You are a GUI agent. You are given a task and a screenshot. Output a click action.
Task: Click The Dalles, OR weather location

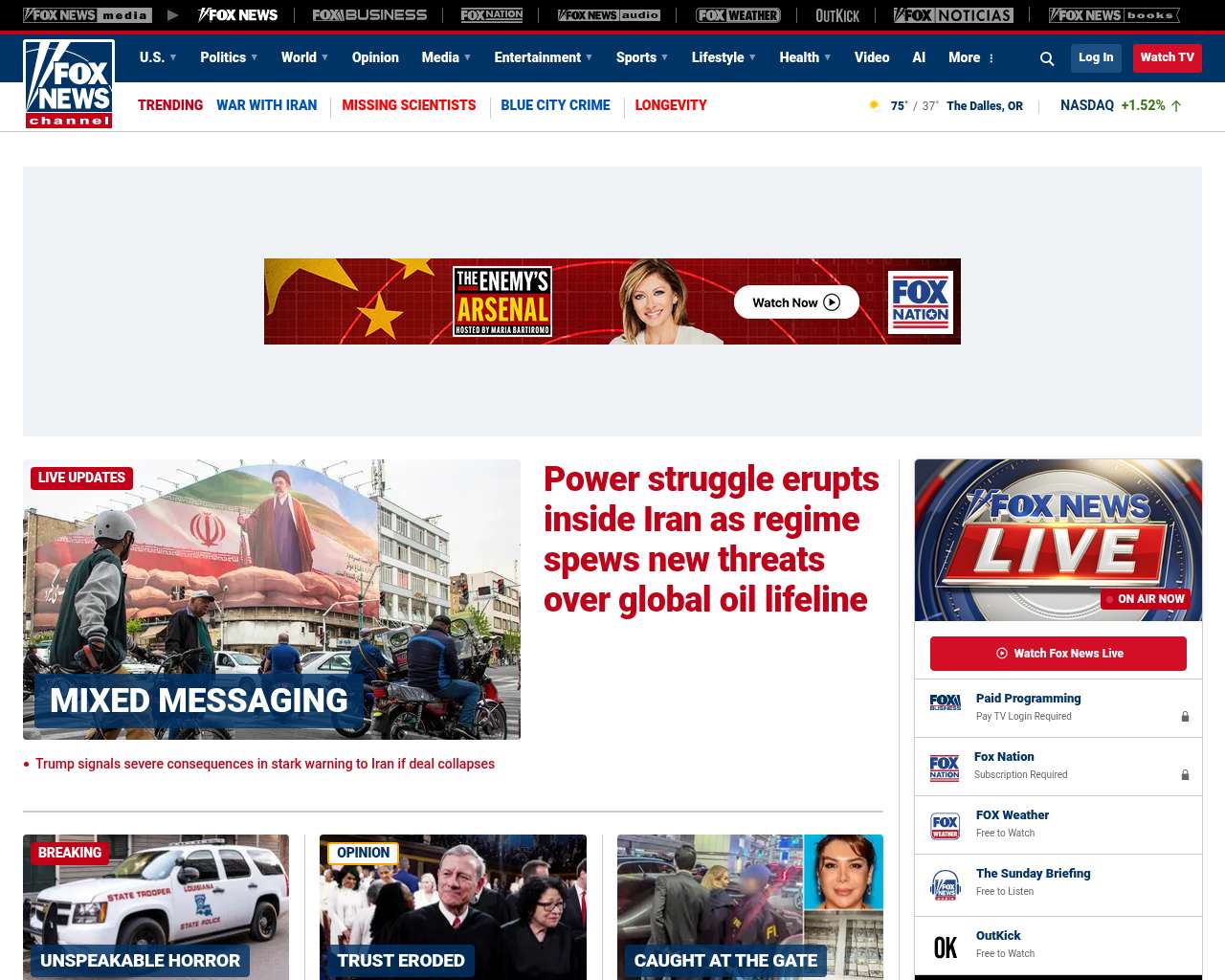[x=985, y=106]
